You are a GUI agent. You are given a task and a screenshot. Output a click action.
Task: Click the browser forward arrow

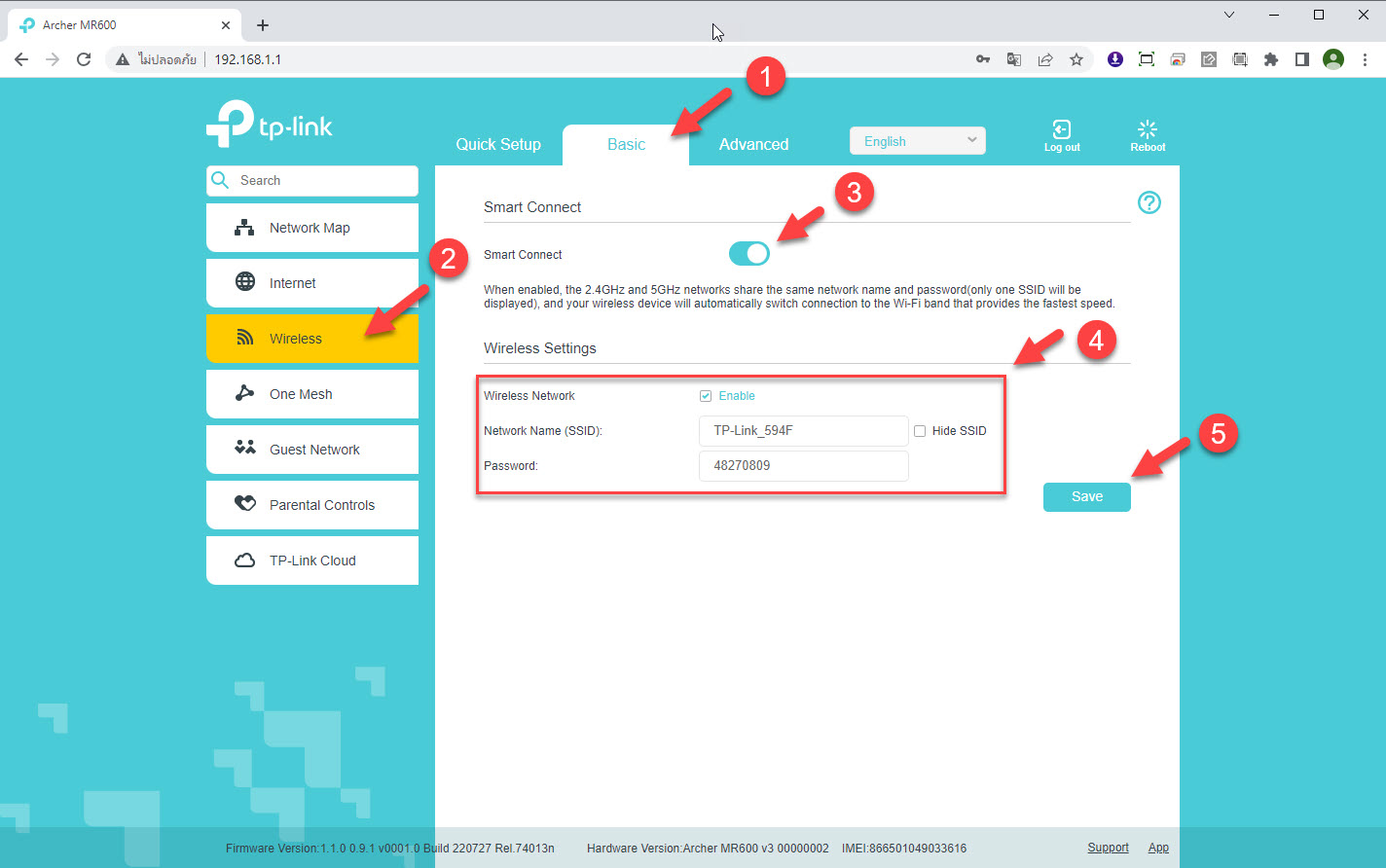pos(53,59)
